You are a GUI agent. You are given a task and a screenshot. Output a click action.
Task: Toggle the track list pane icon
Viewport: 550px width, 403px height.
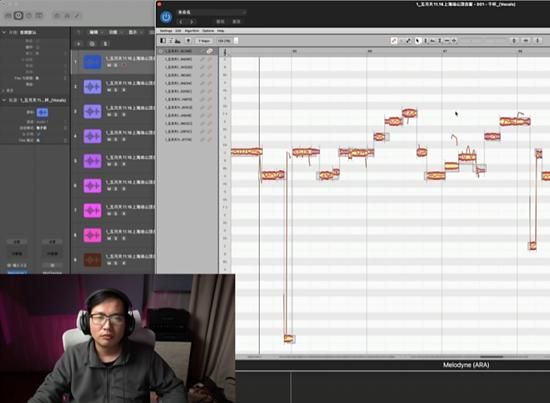163,41
